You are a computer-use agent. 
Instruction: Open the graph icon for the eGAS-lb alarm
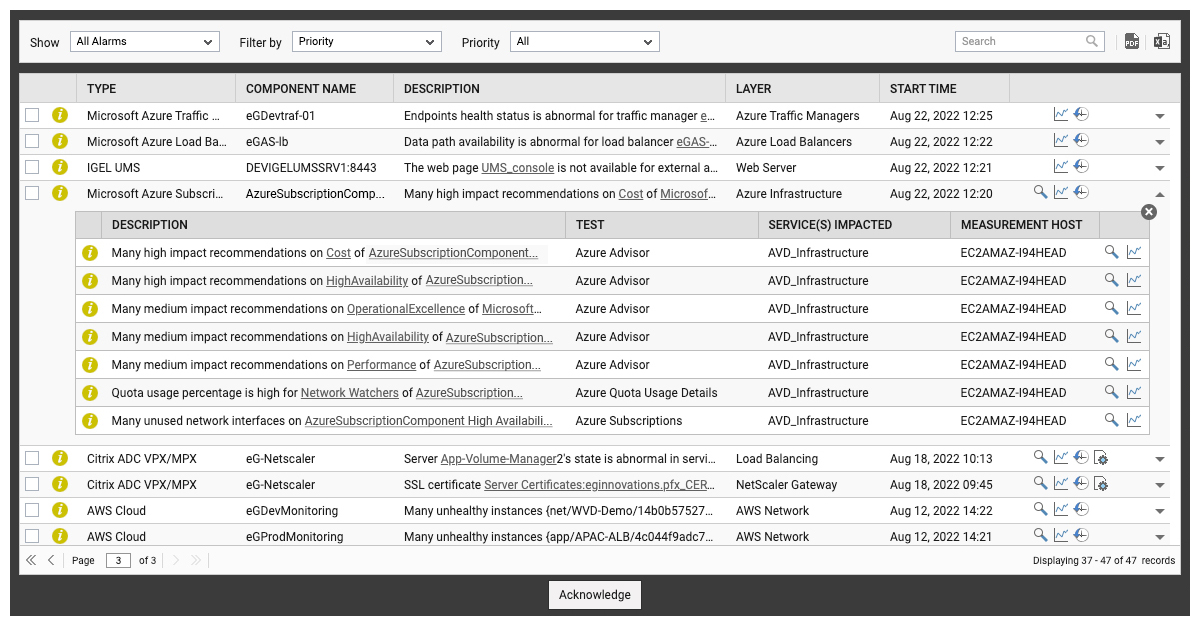[1061, 140]
